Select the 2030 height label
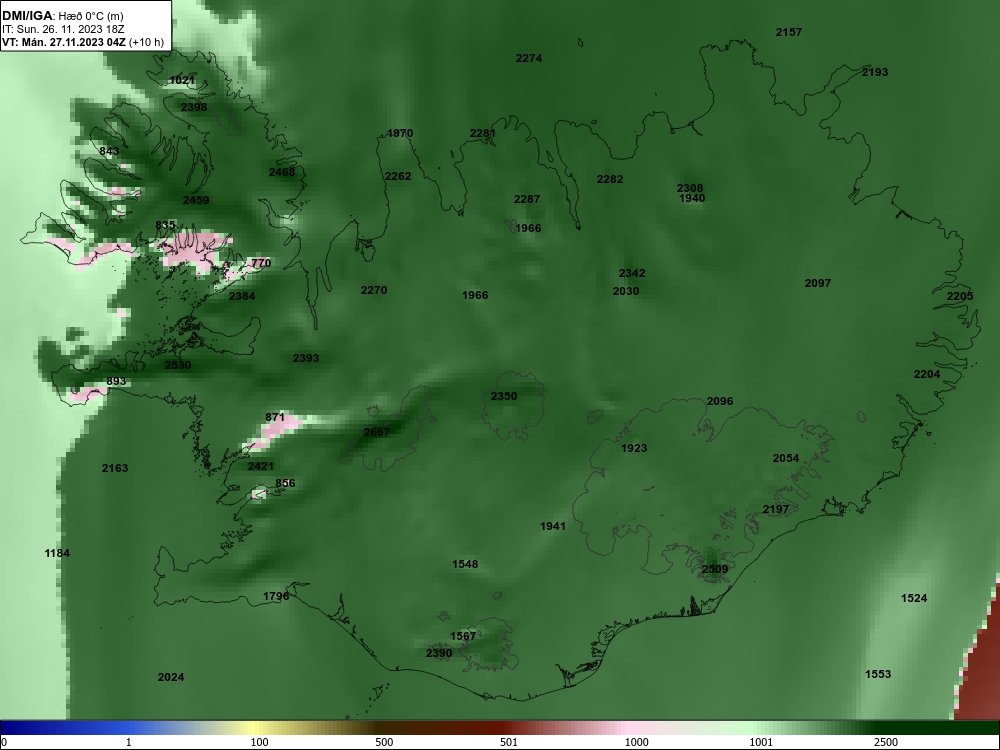 click(626, 291)
